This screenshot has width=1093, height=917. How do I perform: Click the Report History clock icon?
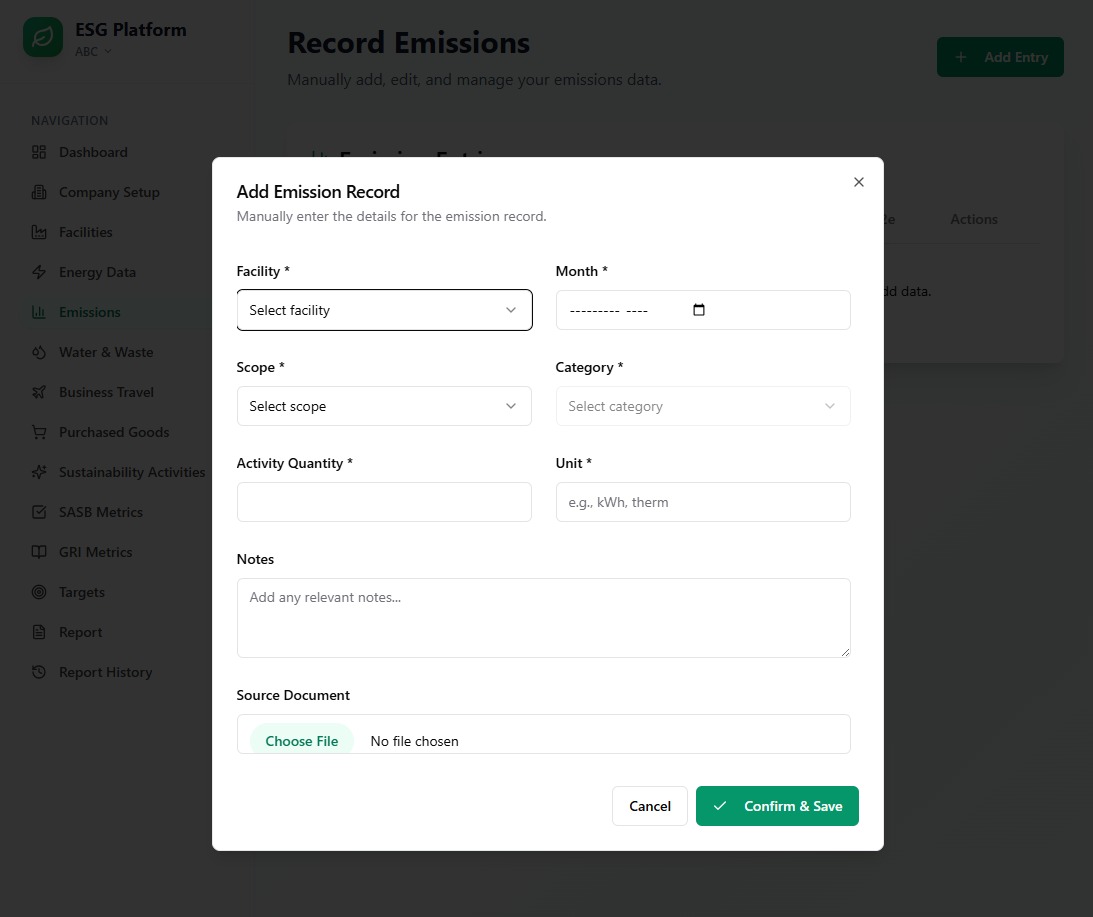click(39, 672)
